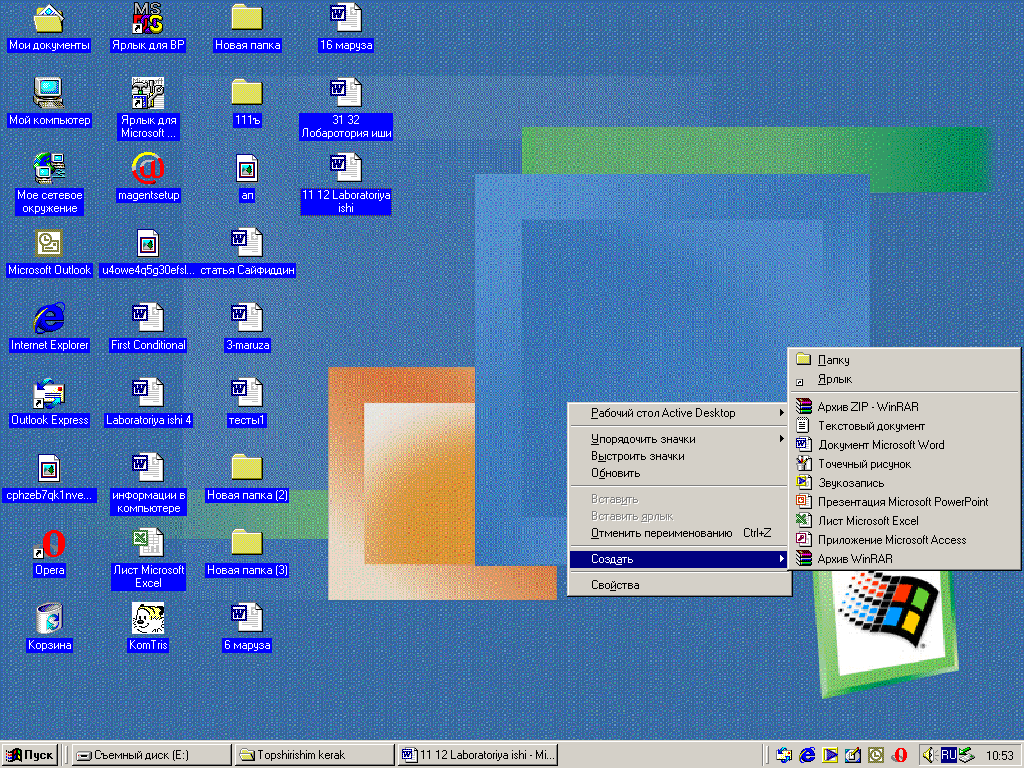Choose Папку in the Создать submenu
This screenshot has height=768, width=1024.
pos(833,360)
